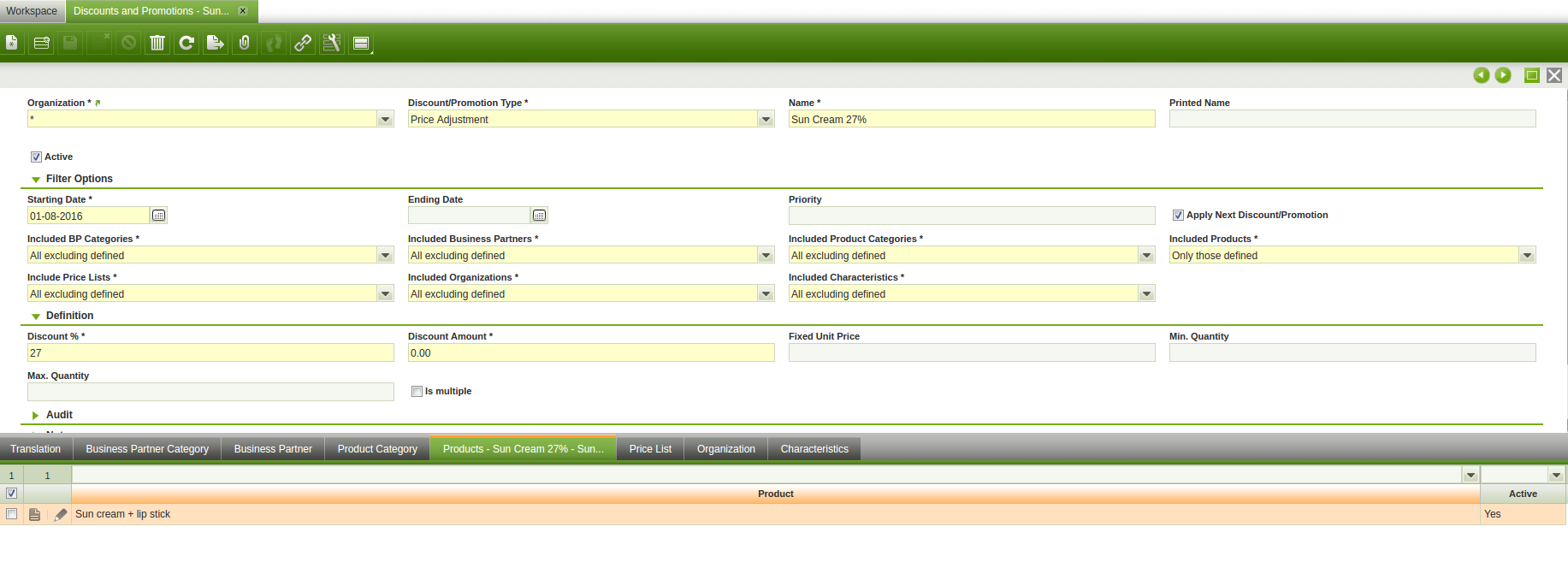Image resolution: width=1568 pixels, height=574 pixels.
Task: Create a new record in grid
Action: coord(41,43)
